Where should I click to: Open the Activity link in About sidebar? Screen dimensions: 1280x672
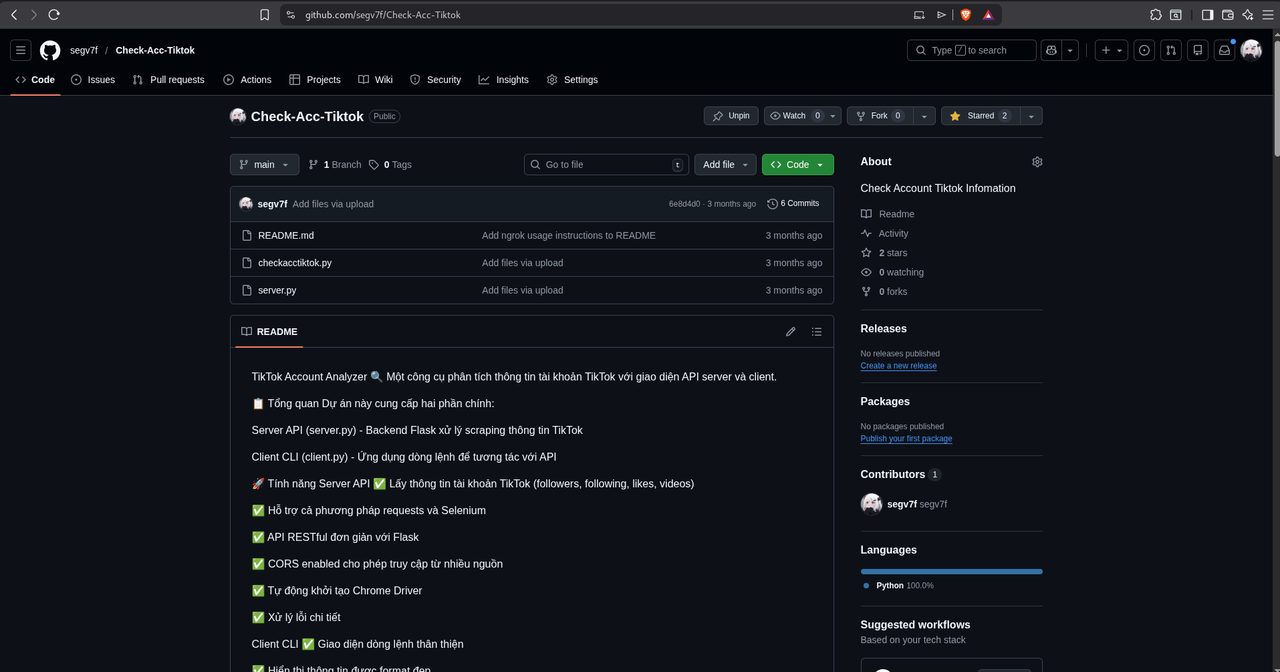pyautogui.click(x=885, y=233)
